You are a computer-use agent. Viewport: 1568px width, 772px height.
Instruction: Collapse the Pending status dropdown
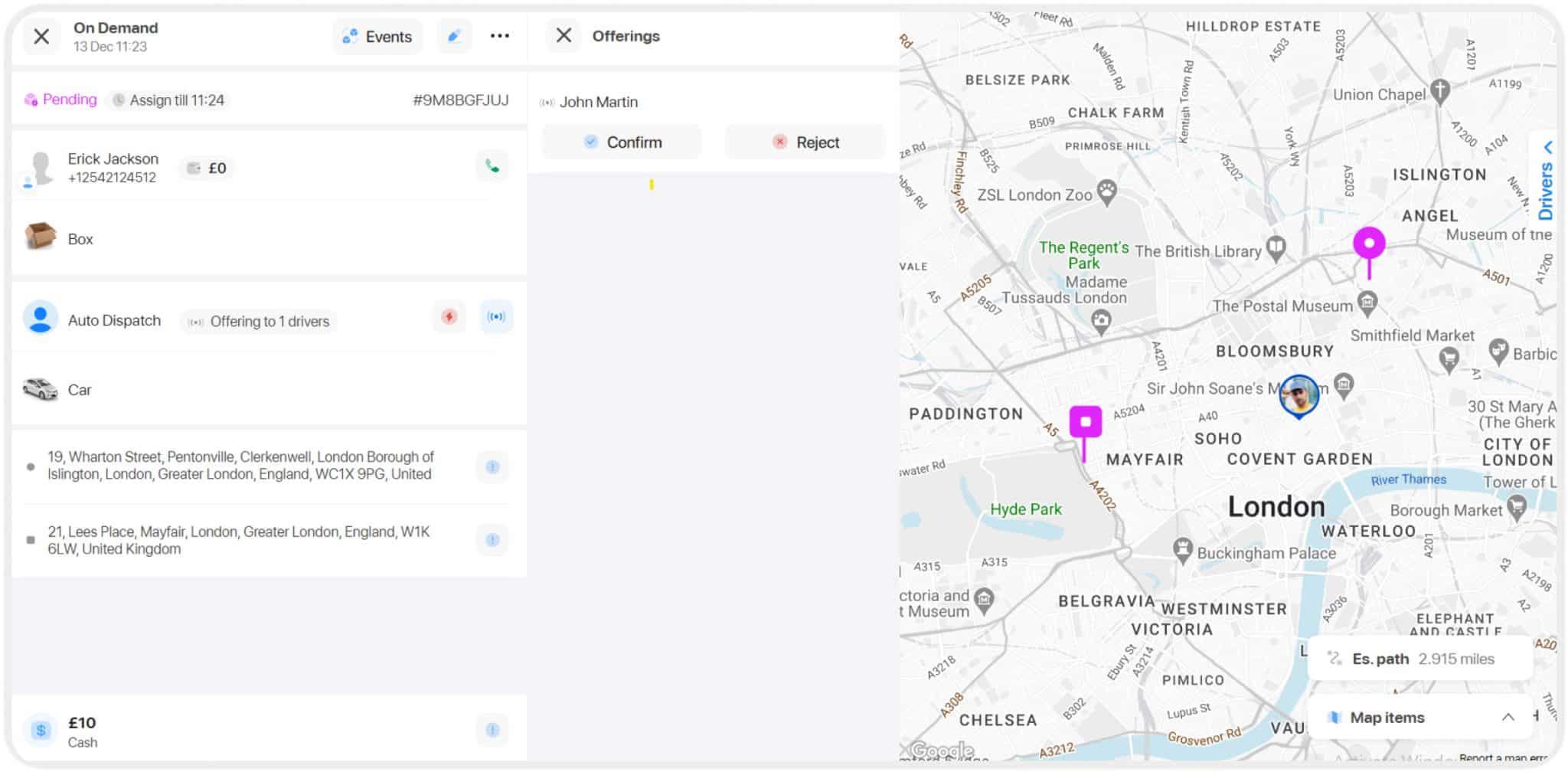click(60, 99)
